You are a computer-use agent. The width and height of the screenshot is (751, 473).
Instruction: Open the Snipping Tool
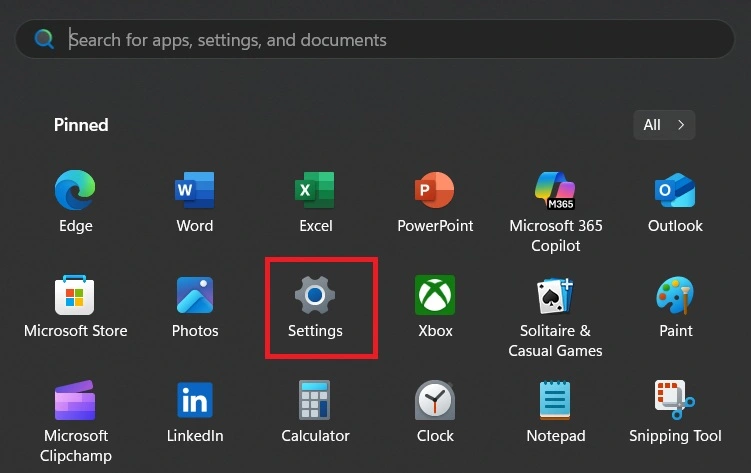point(675,401)
